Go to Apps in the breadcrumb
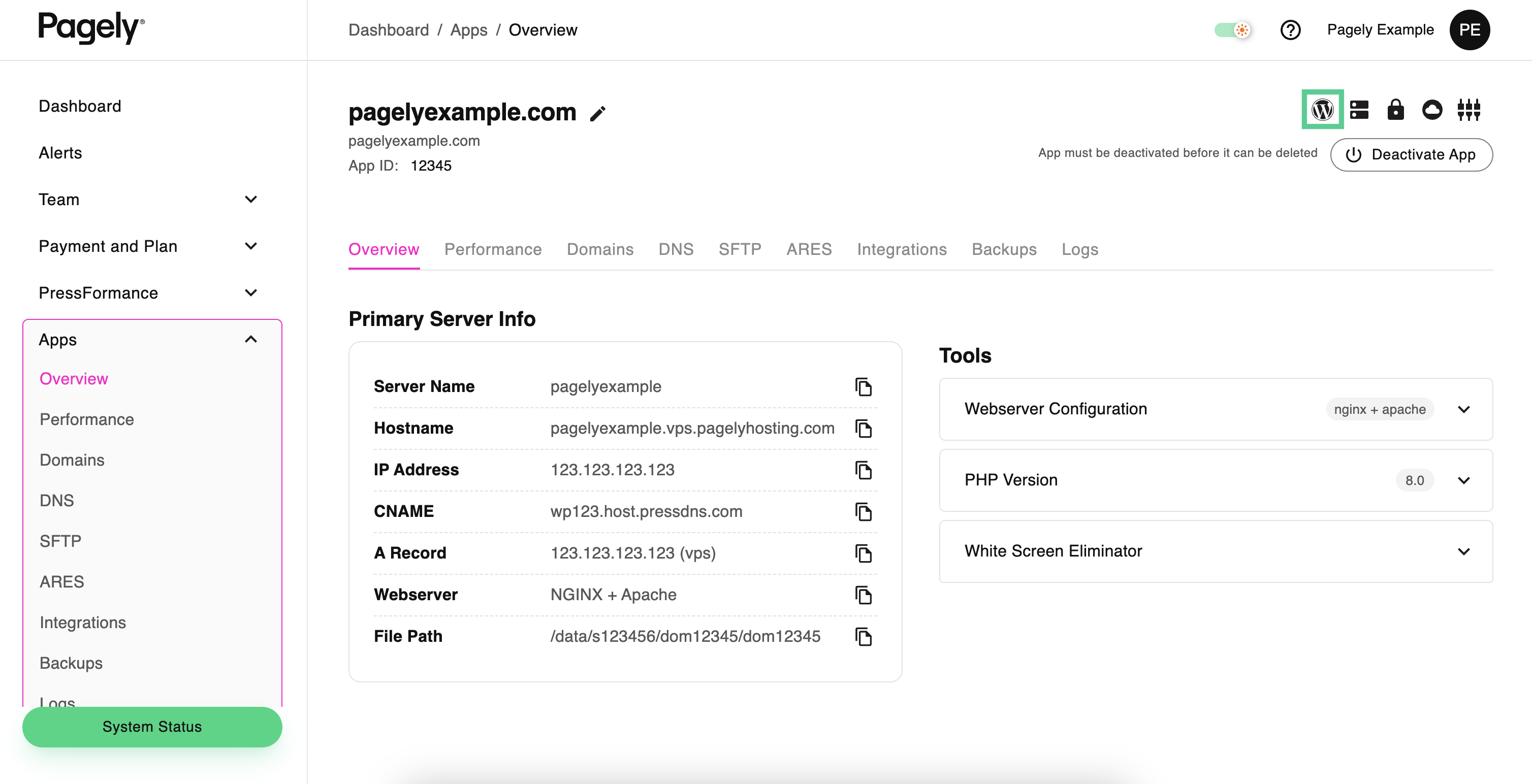The height and width of the screenshot is (784, 1532). (469, 30)
